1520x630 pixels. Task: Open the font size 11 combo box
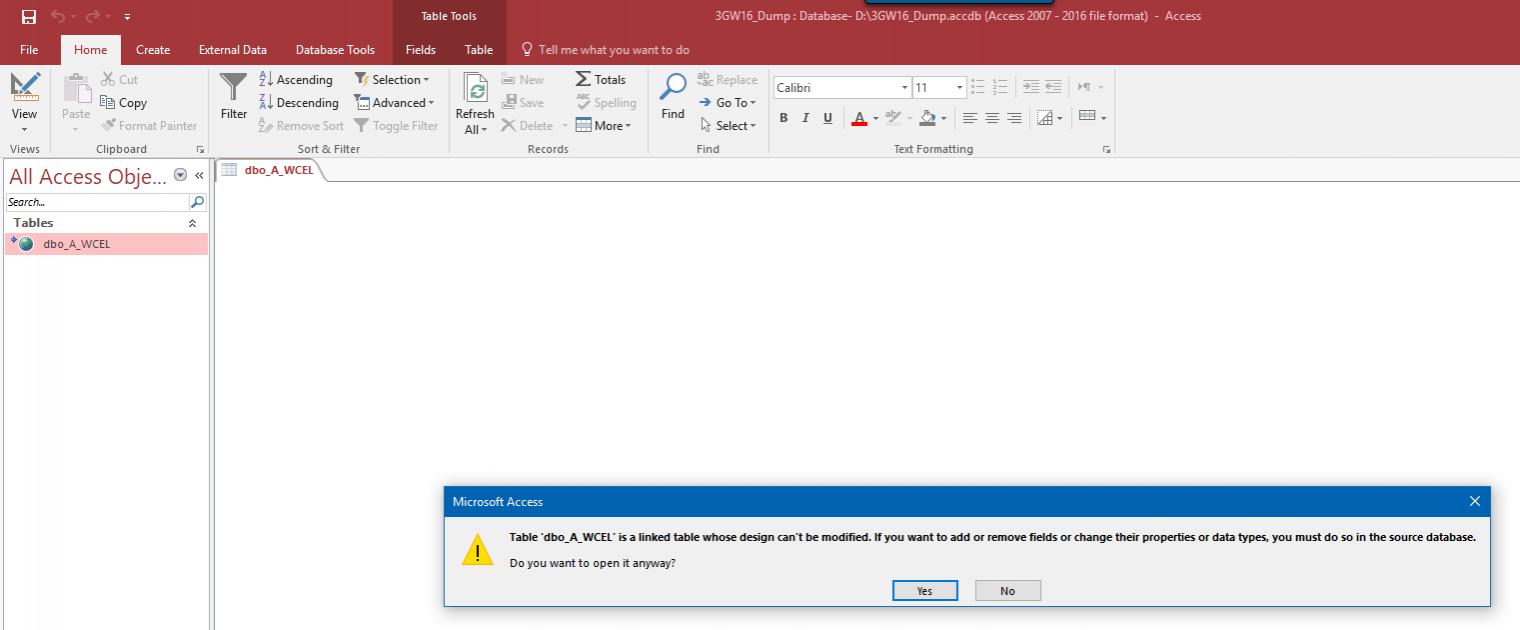point(940,88)
